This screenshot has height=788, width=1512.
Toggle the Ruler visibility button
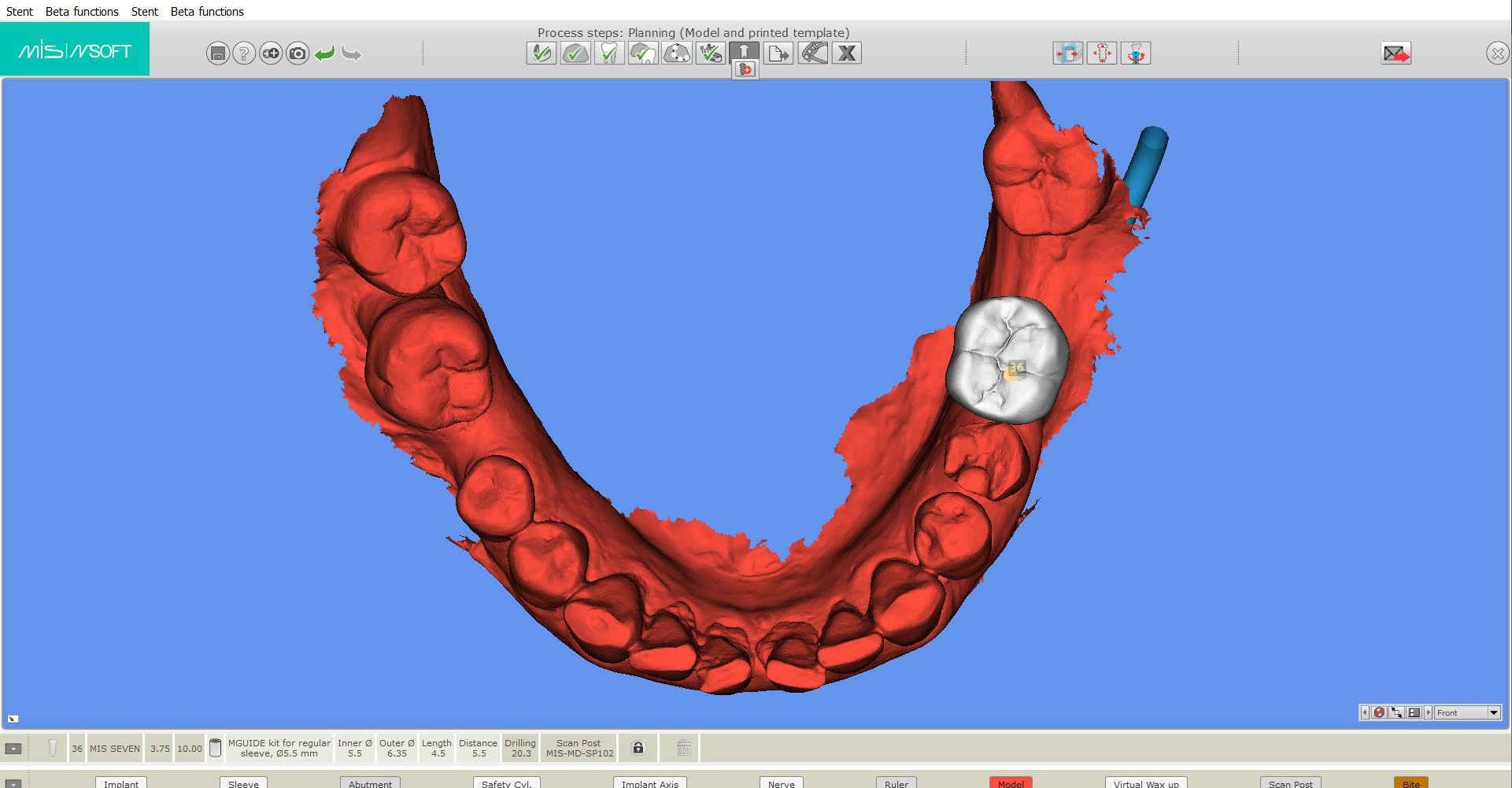pyautogui.click(x=896, y=783)
